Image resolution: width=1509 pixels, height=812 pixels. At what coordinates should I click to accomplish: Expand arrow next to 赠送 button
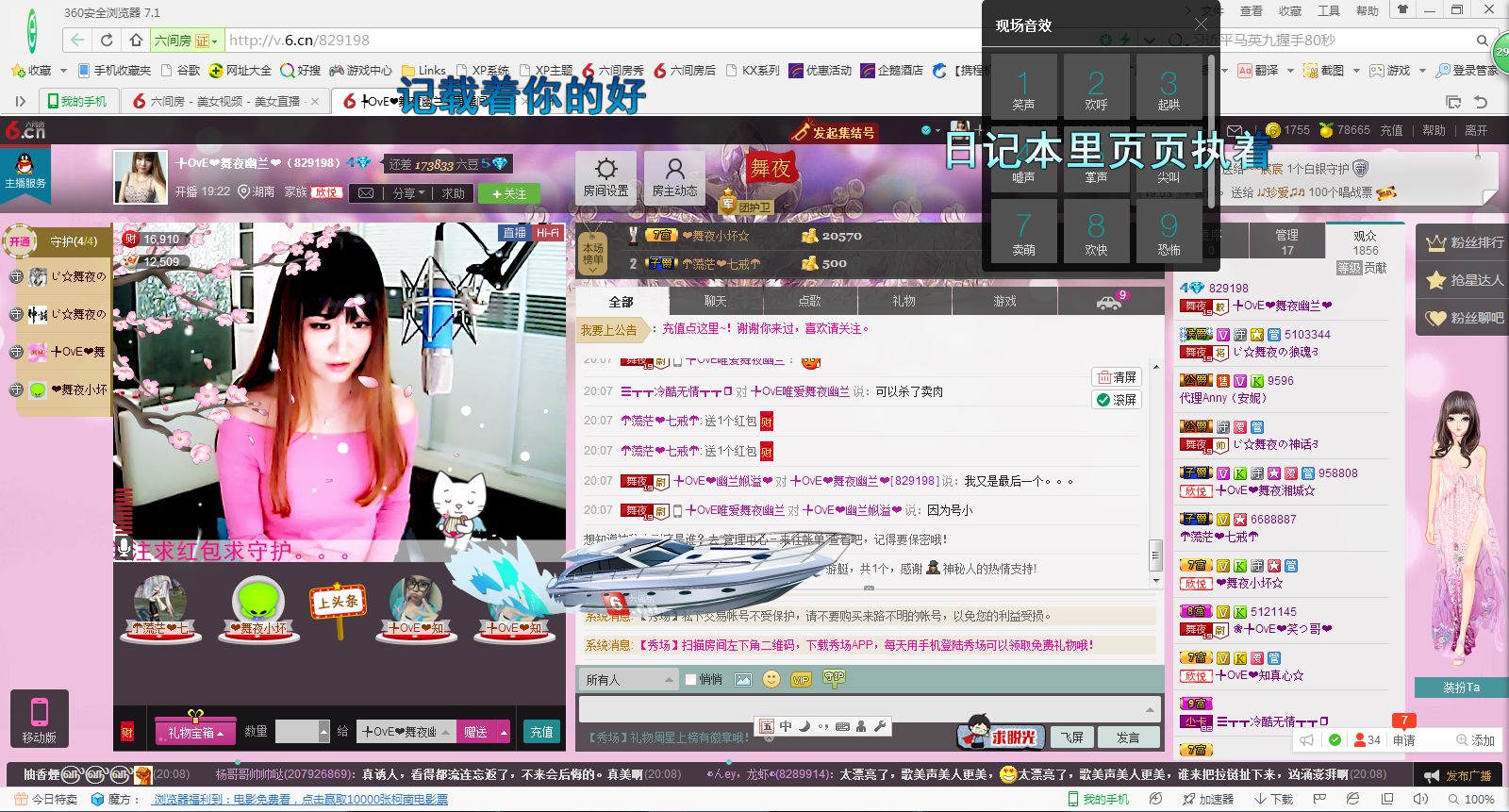[x=505, y=732]
